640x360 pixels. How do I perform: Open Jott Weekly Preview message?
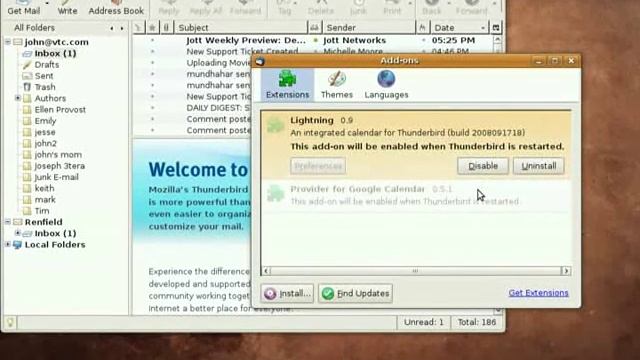pos(246,40)
